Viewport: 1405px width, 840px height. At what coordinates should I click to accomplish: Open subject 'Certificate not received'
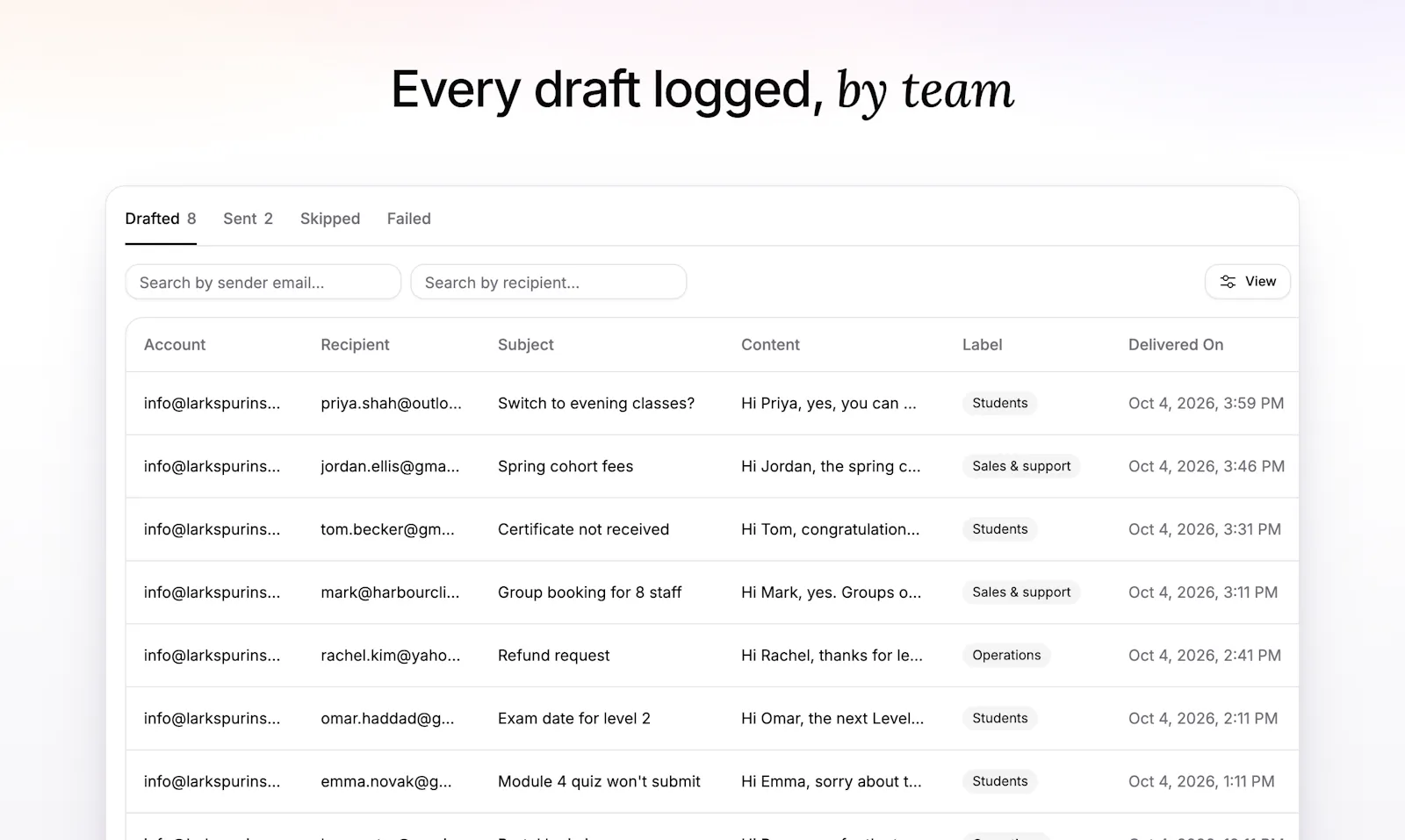tap(583, 529)
